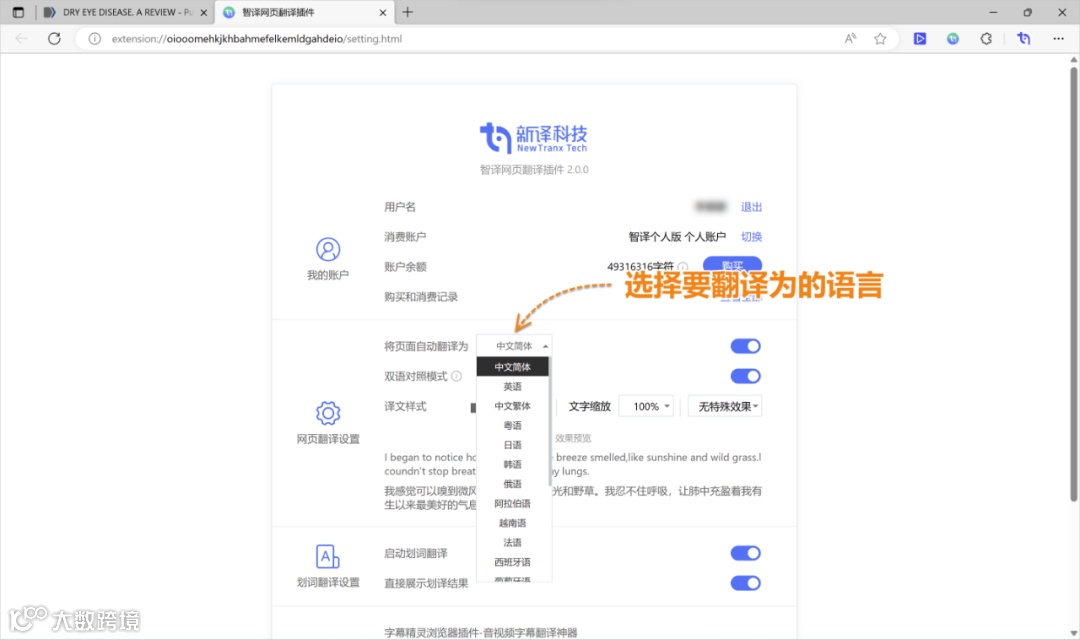Click 文字缩放 label
This screenshot has height=640, width=1080.
[x=590, y=406]
